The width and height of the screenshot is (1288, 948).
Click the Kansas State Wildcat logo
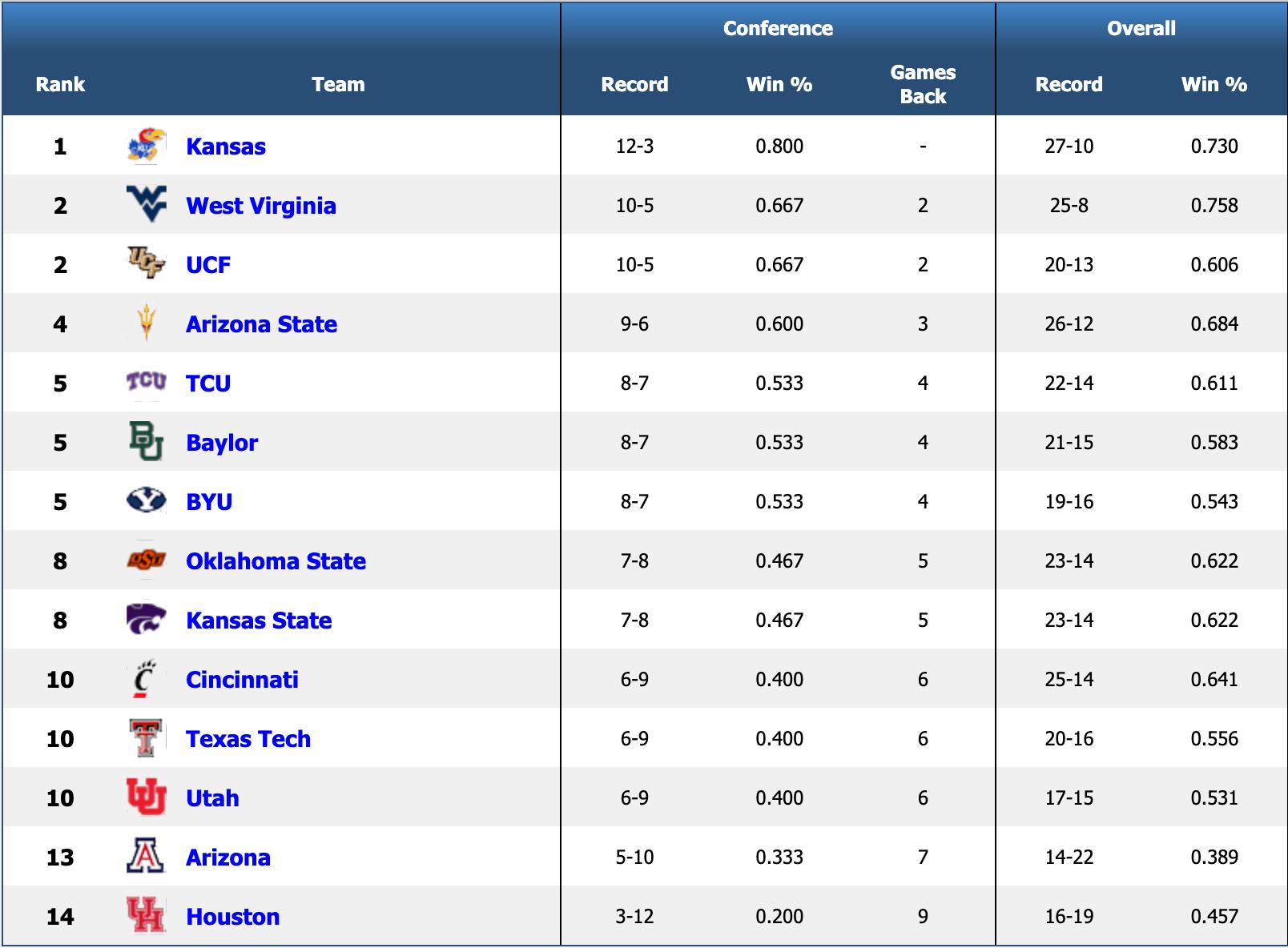tap(146, 619)
